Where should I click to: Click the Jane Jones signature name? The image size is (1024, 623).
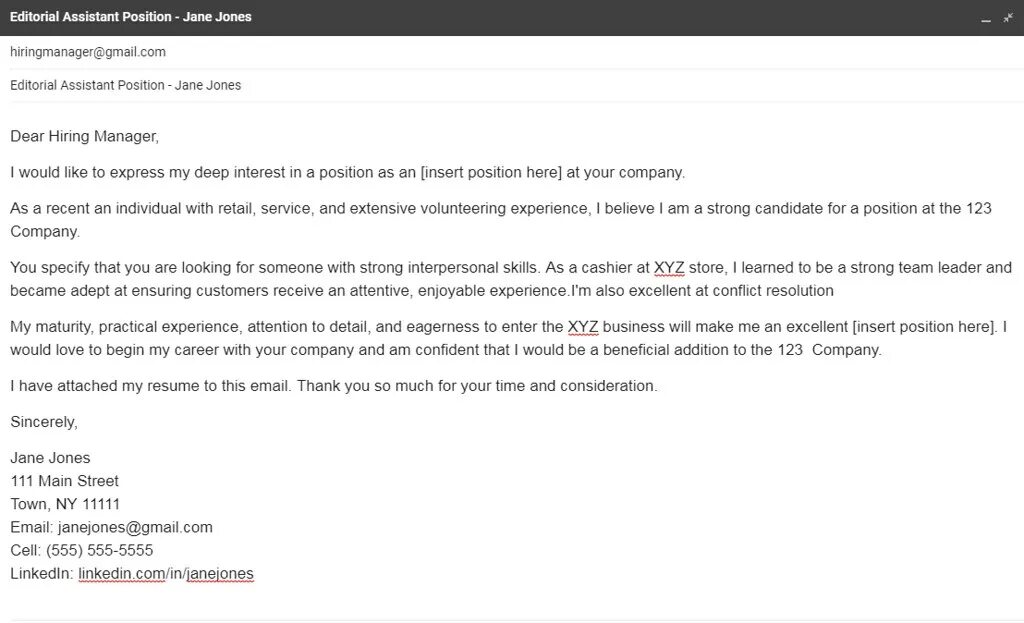50,458
